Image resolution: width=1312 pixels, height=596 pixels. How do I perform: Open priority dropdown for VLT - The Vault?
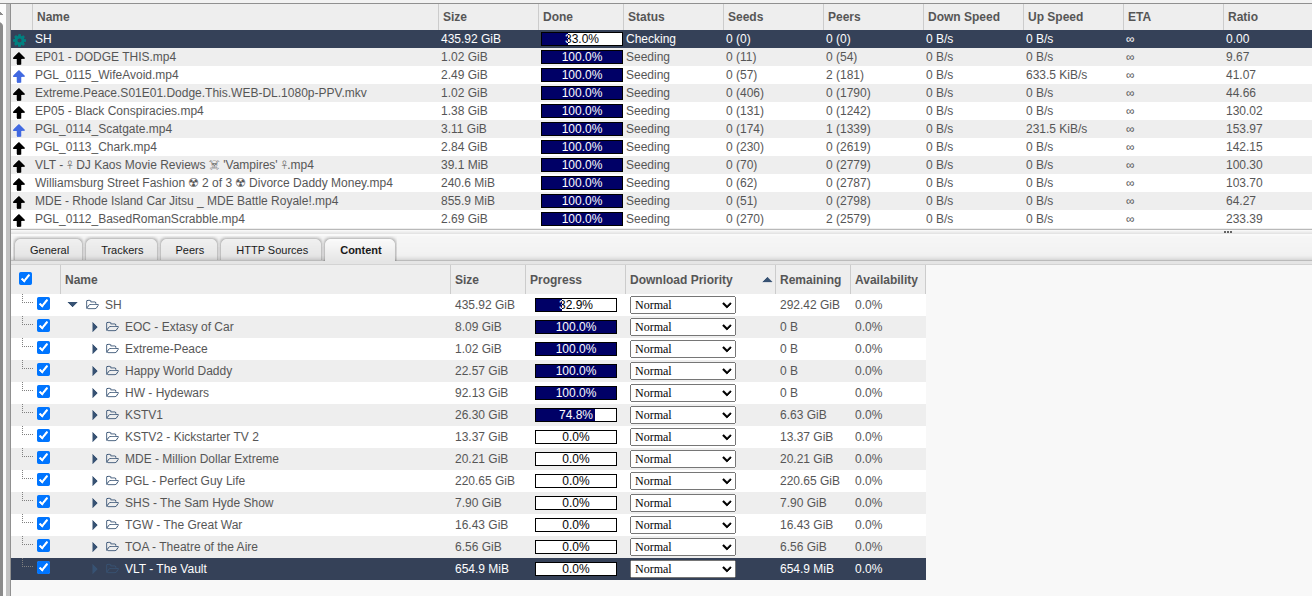683,569
